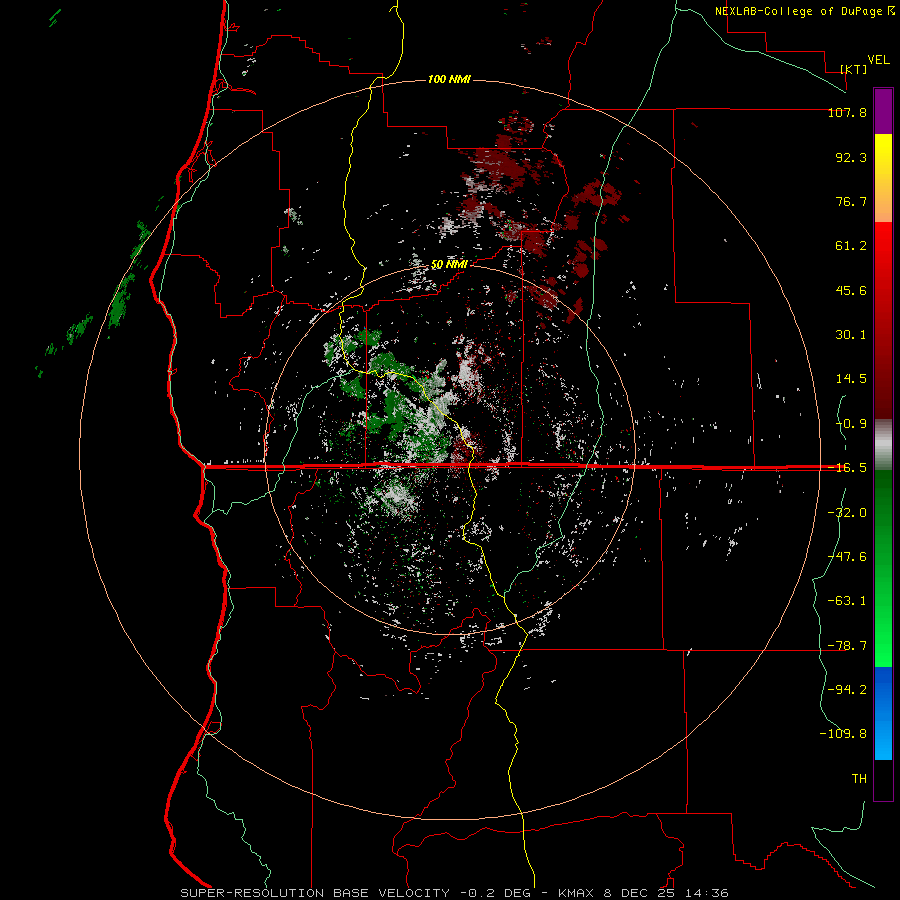Click the 92.3 velocity scale value

pyautogui.click(x=851, y=157)
